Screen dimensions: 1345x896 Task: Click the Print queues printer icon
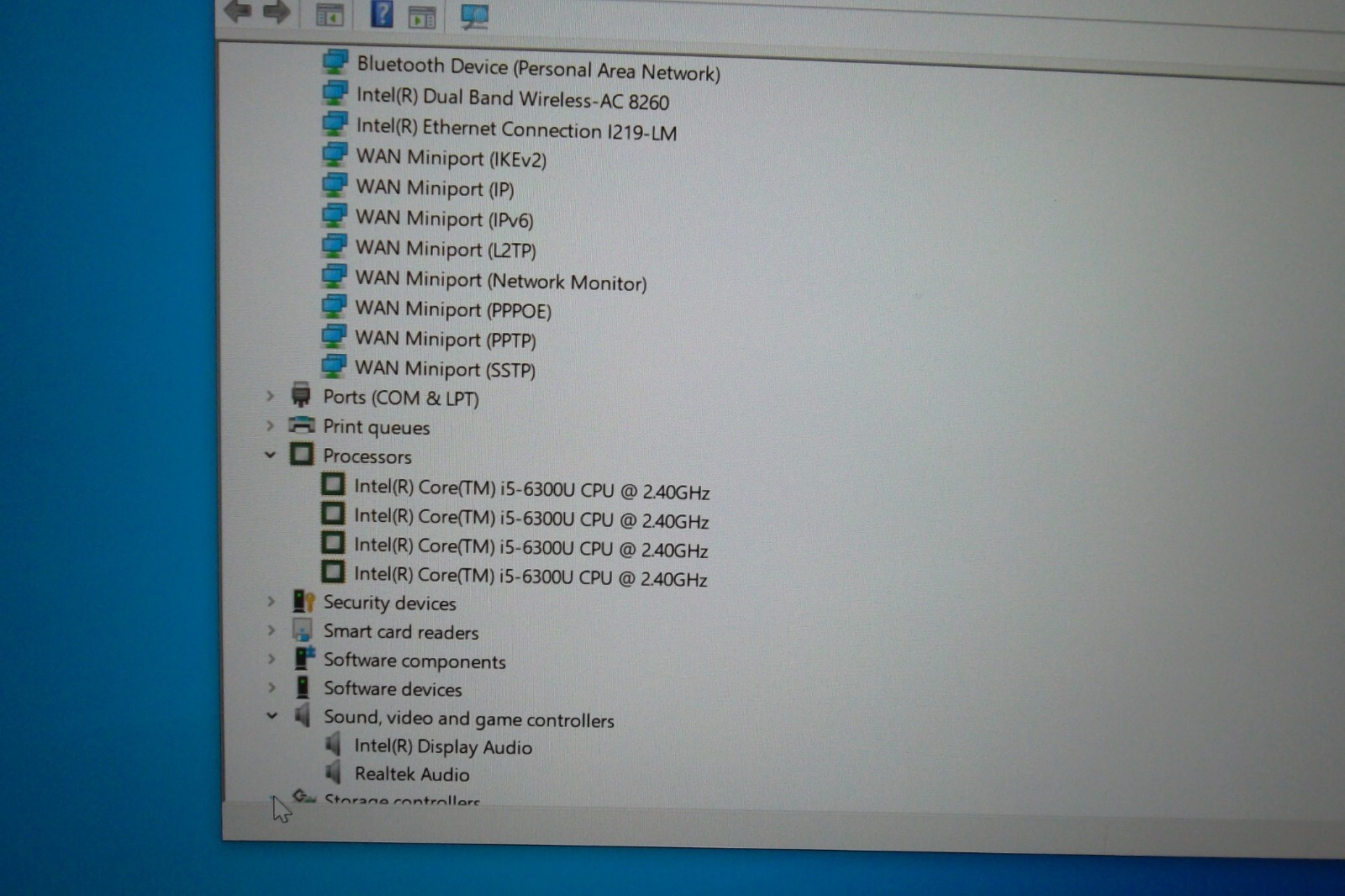302,424
